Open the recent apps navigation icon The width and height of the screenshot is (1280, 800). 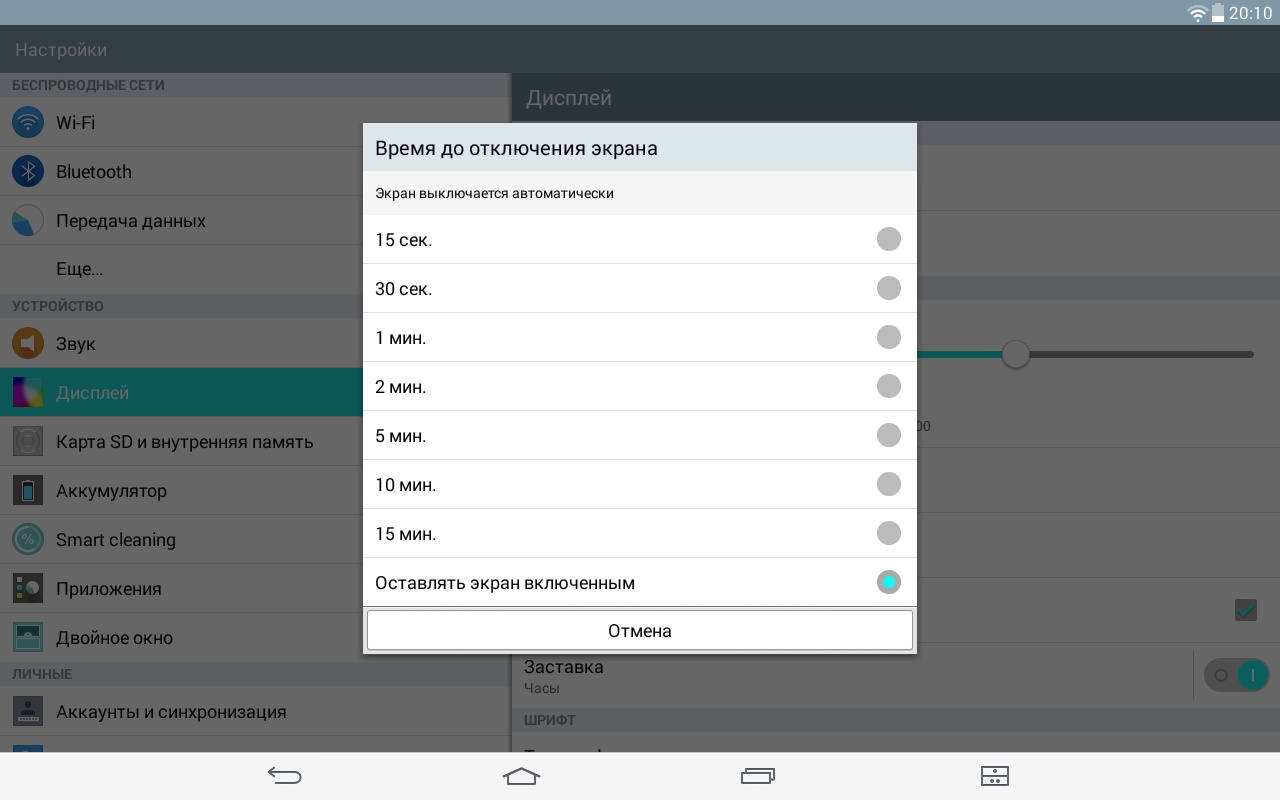[757, 776]
